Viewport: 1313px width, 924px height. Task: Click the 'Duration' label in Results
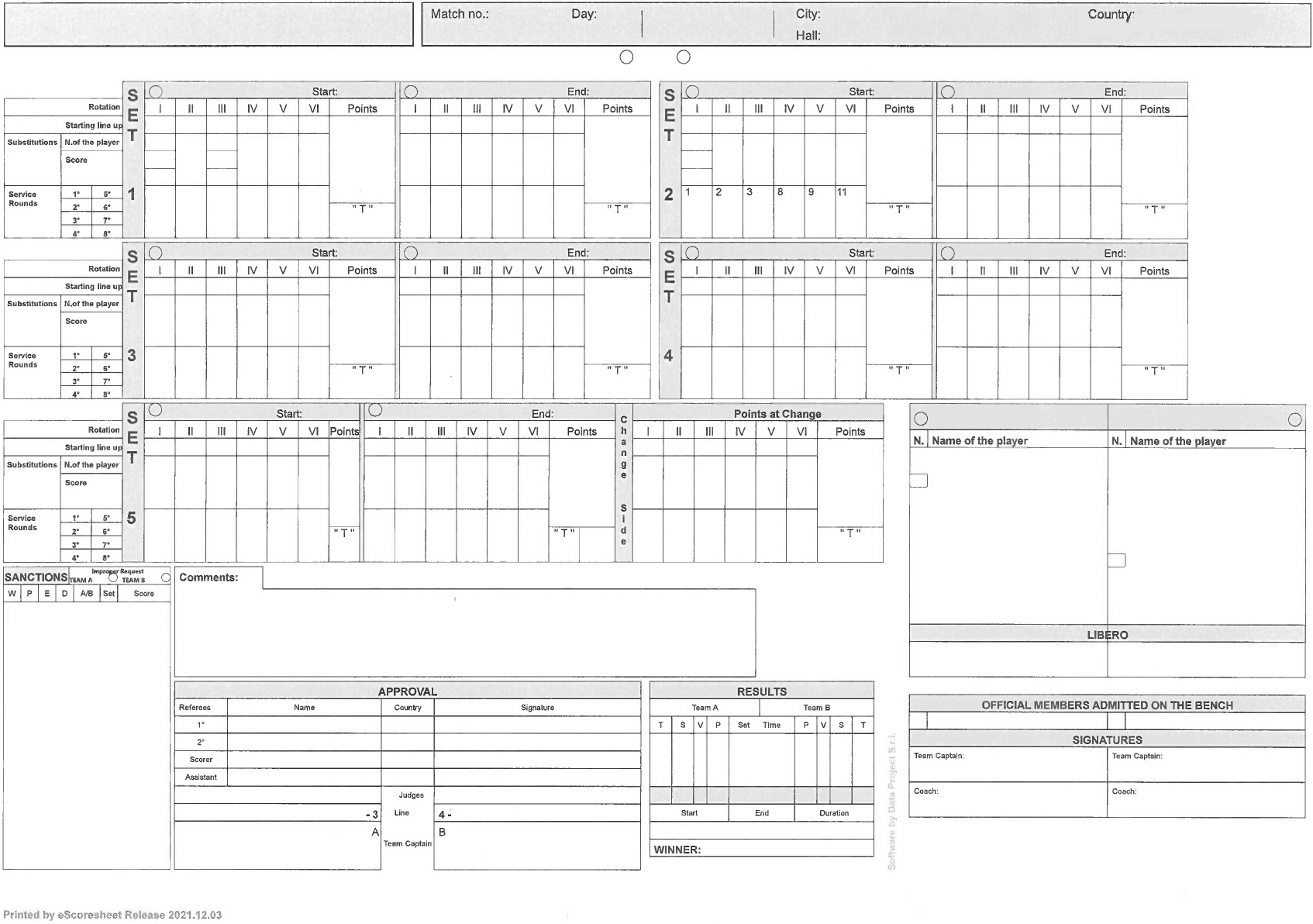tap(834, 813)
